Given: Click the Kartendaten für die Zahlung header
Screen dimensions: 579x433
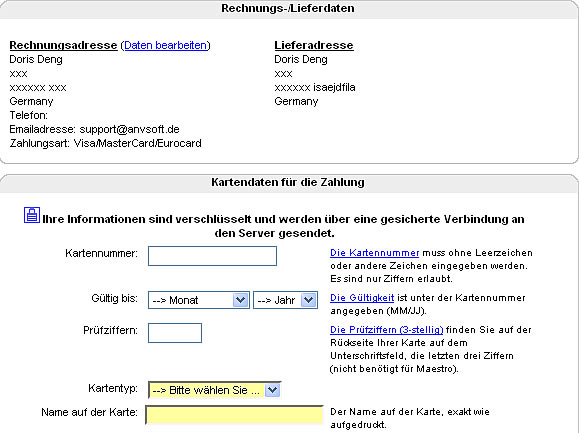Looking at the screenshot, I should (288, 182).
